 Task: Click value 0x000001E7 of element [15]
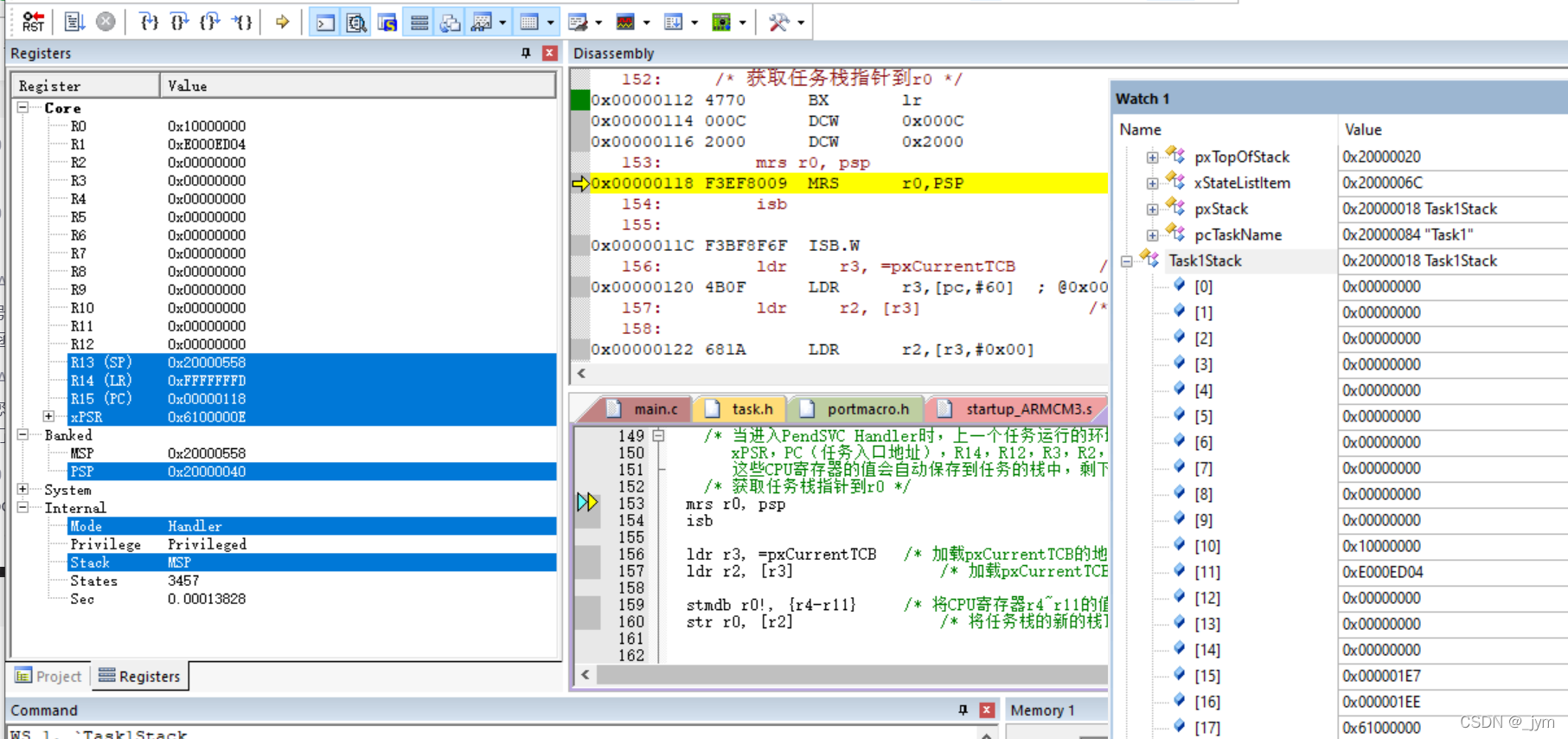tap(1381, 676)
